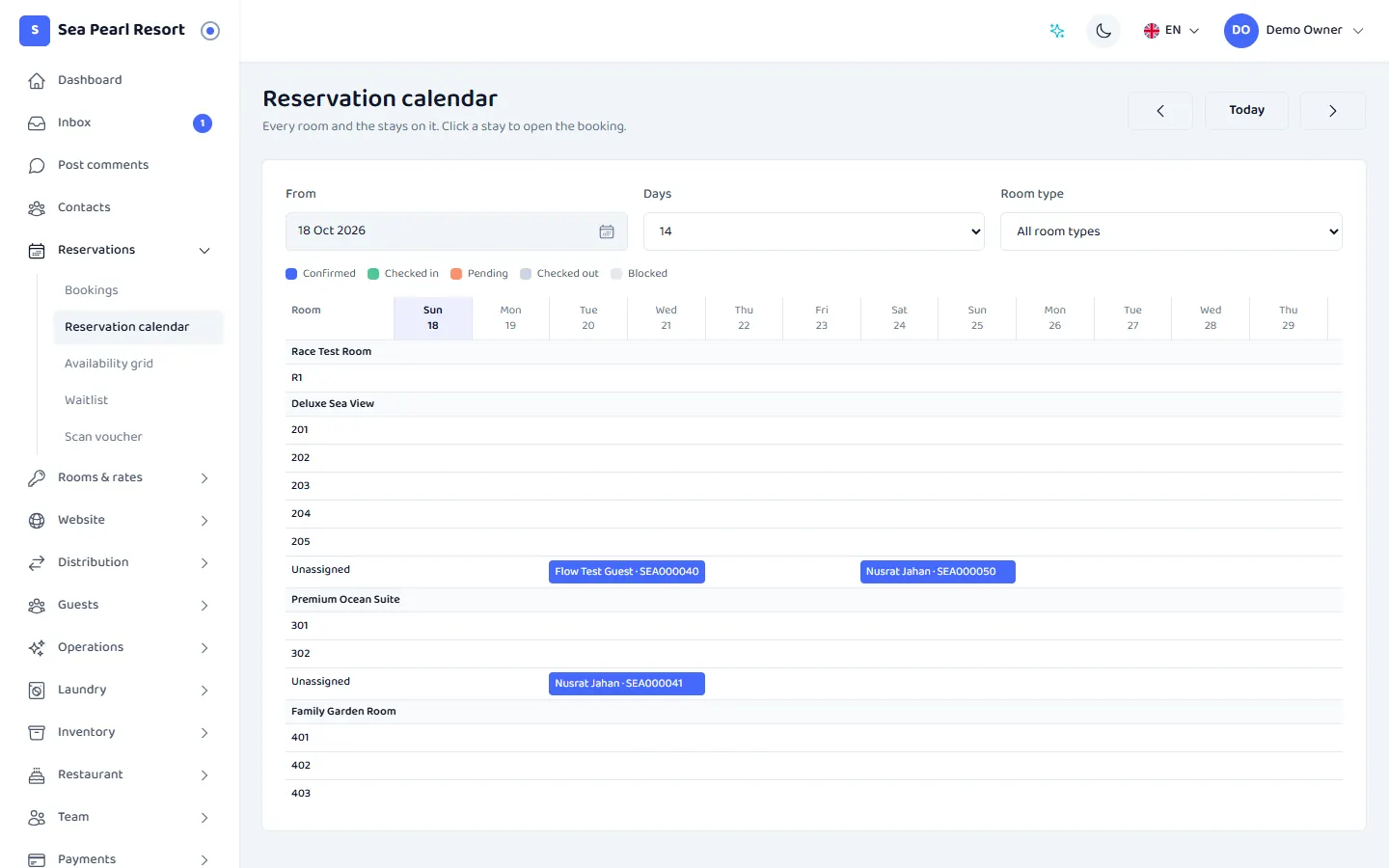This screenshot has width=1389, height=868.
Task: Click the Confirmed blue legend swatch
Action: coord(291,274)
